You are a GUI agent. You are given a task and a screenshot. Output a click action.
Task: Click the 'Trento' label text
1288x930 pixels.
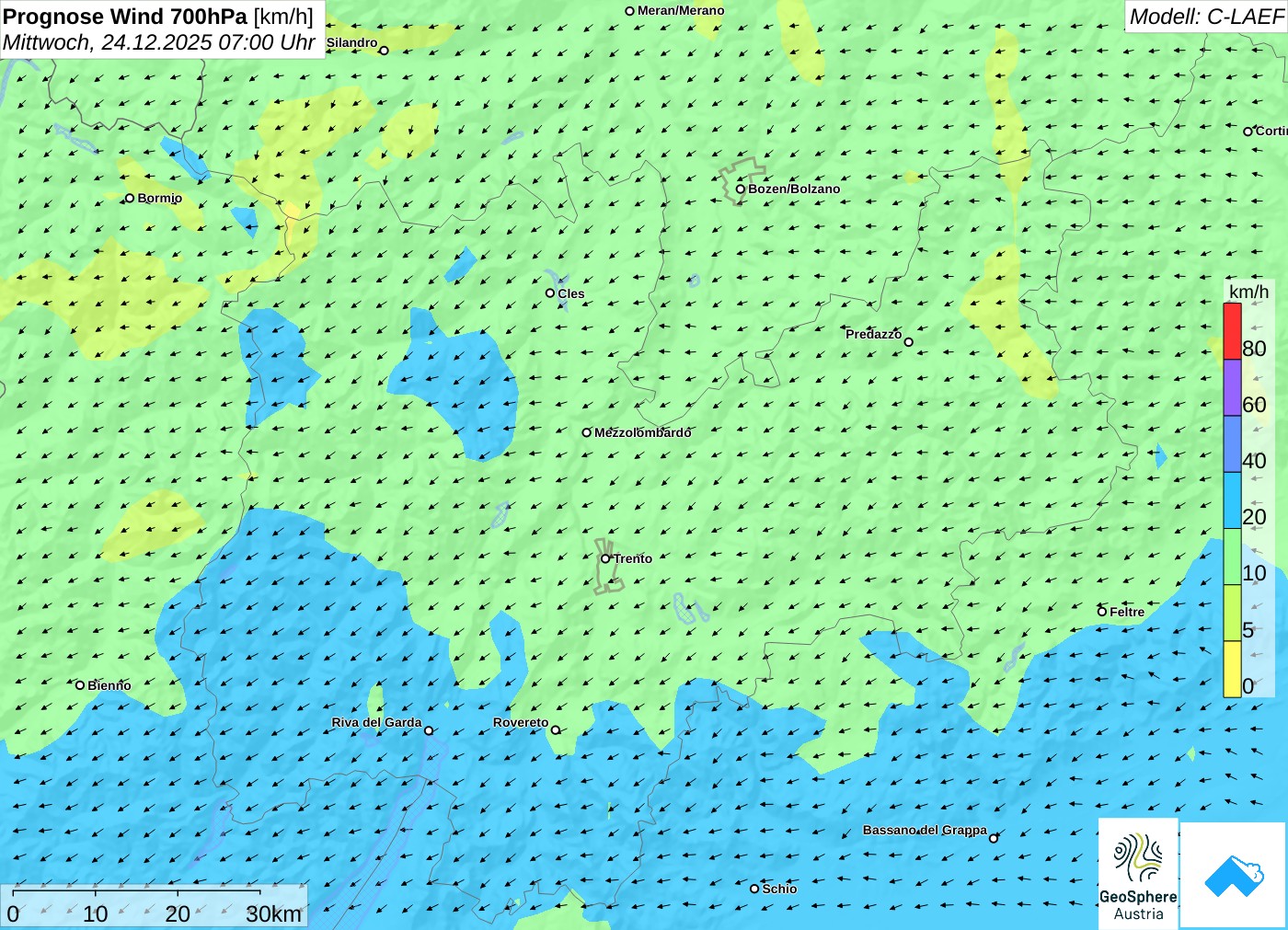[x=633, y=558]
